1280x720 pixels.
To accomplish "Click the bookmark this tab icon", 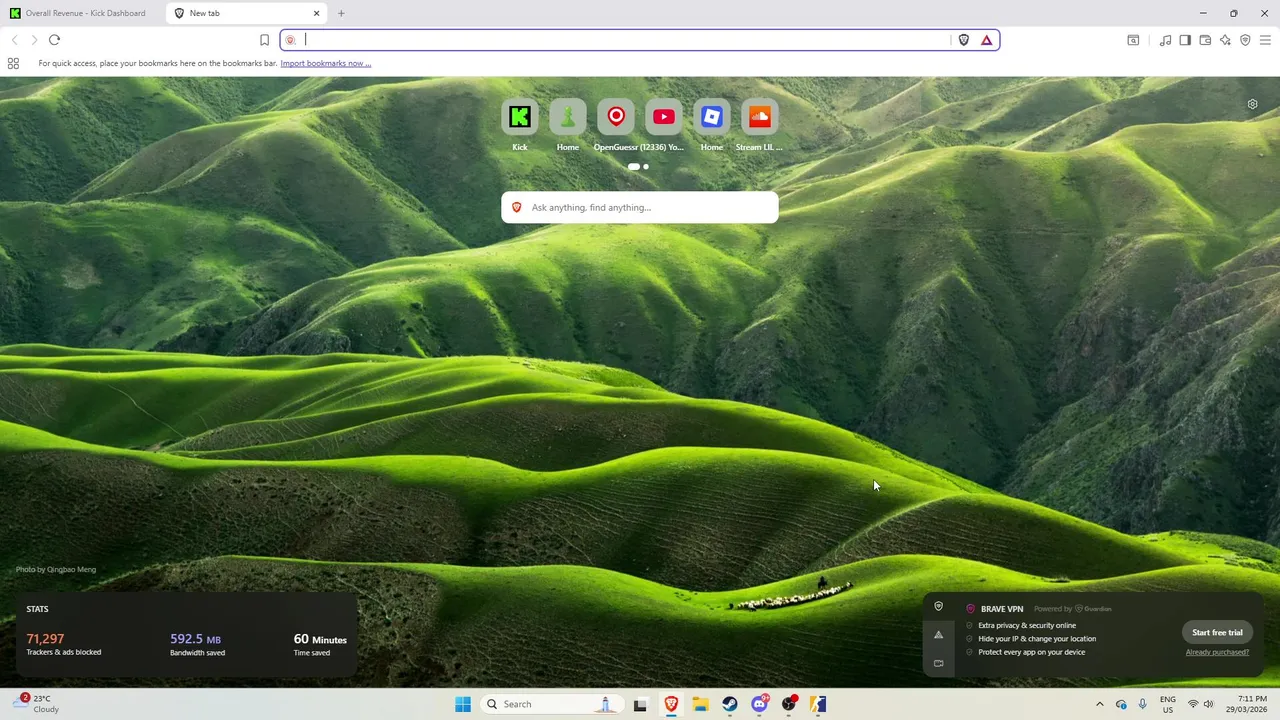I will pos(264,40).
